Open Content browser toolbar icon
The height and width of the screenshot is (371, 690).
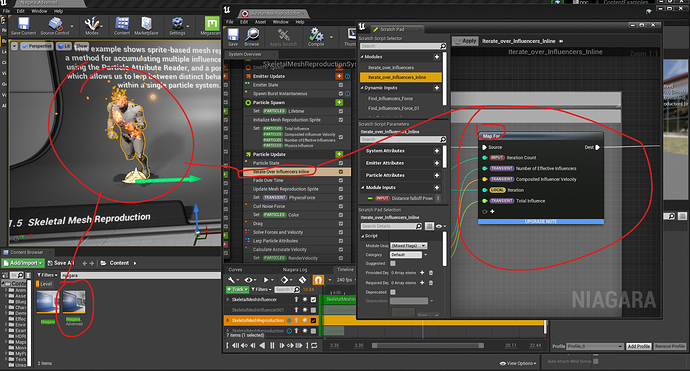pos(122,26)
